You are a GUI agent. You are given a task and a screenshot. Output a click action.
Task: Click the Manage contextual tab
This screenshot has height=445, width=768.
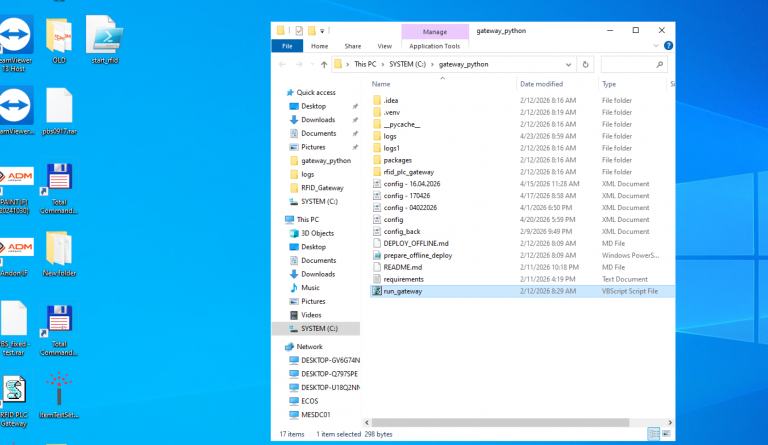(435, 32)
